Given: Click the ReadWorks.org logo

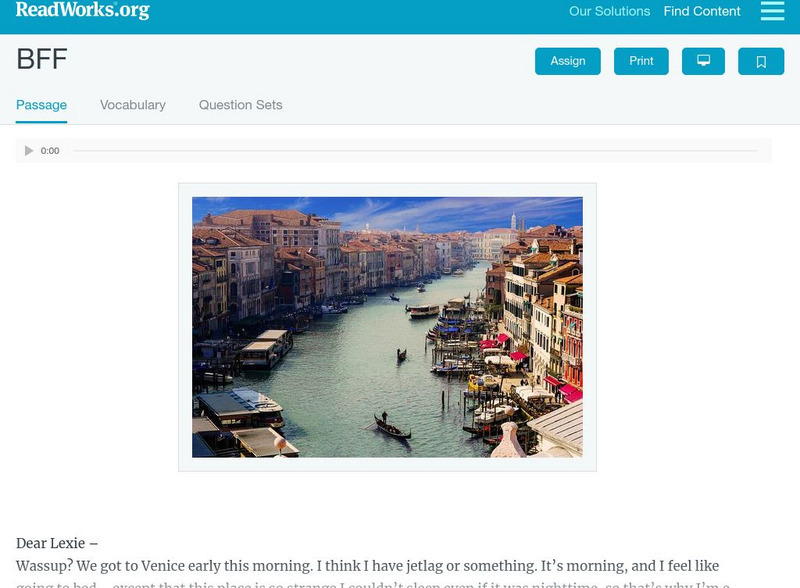Looking at the screenshot, I should 83,10.
